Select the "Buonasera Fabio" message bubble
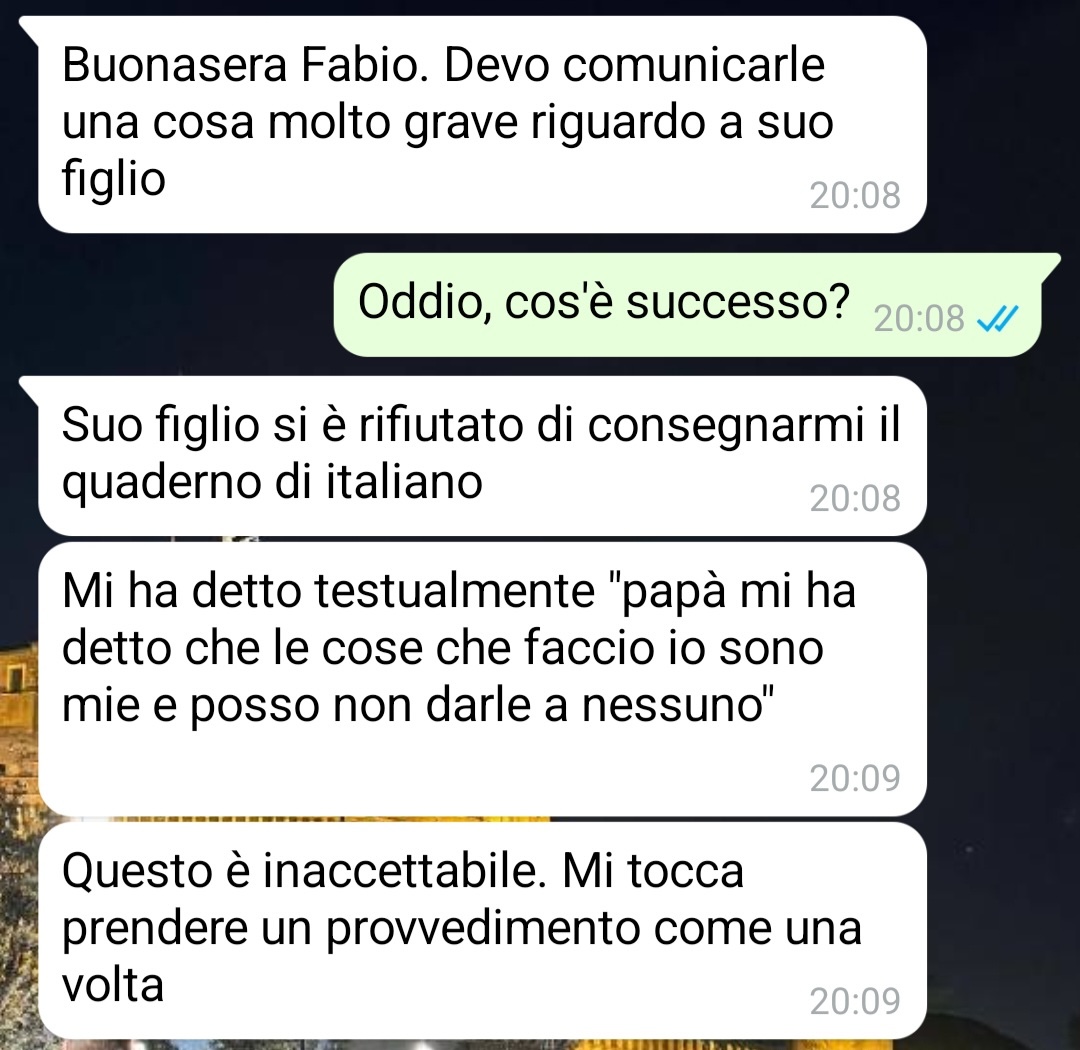This screenshot has height=1050, width=1080. point(482,125)
